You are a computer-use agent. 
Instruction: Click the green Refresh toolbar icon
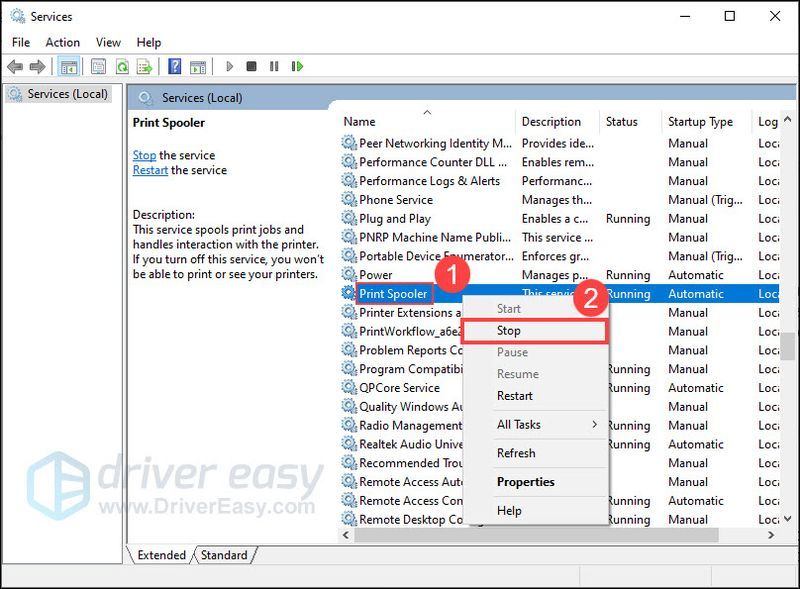point(121,67)
